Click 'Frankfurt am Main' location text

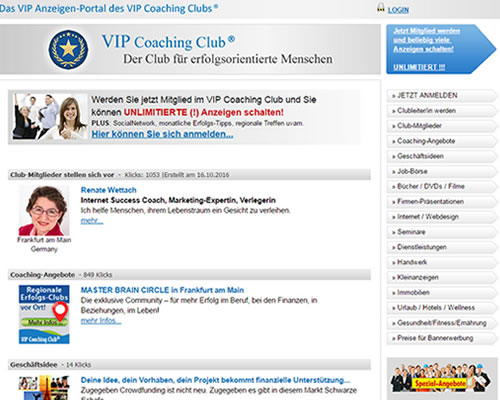(x=44, y=240)
